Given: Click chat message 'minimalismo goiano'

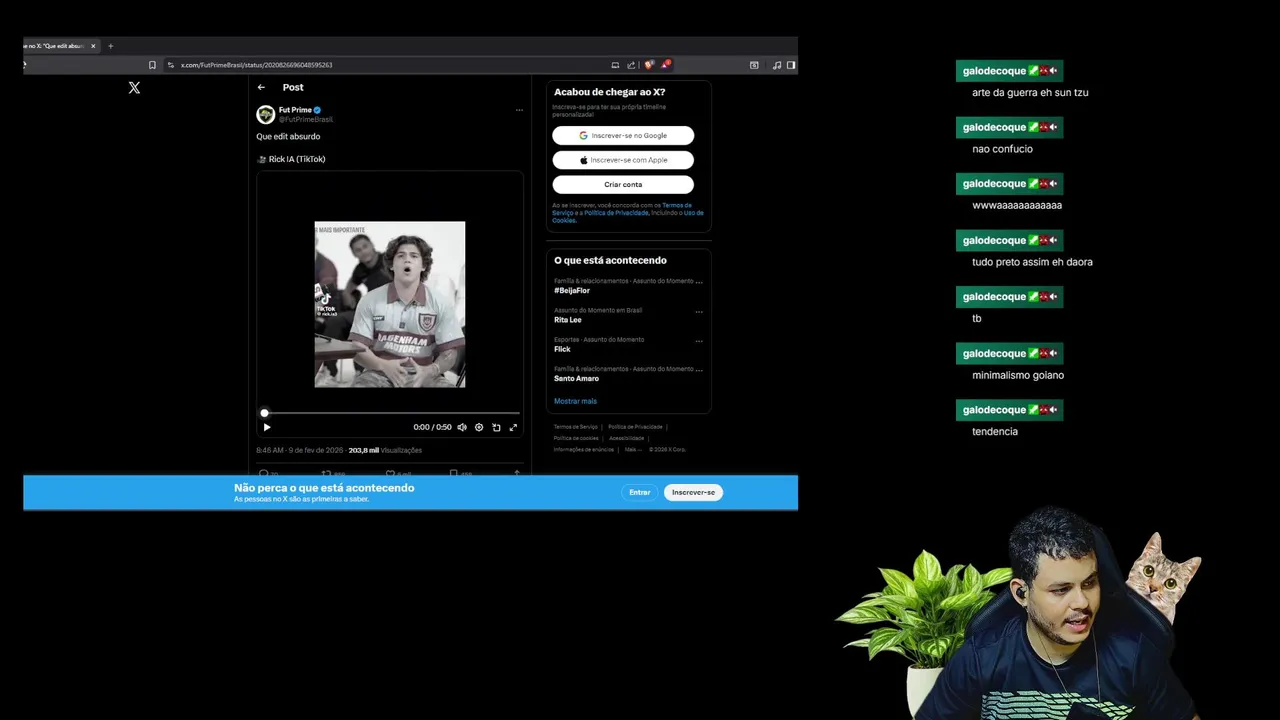Looking at the screenshot, I should [x=1018, y=375].
